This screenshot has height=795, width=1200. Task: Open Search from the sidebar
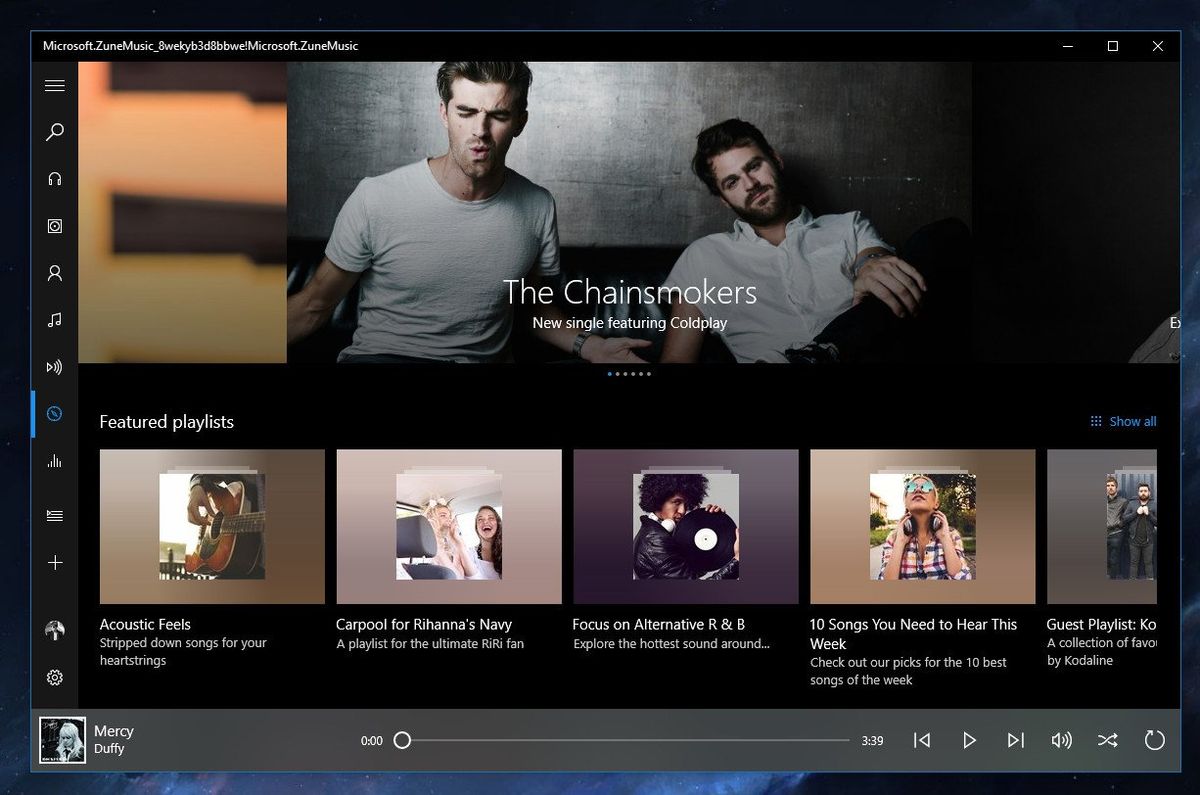pyautogui.click(x=54, y=132)
